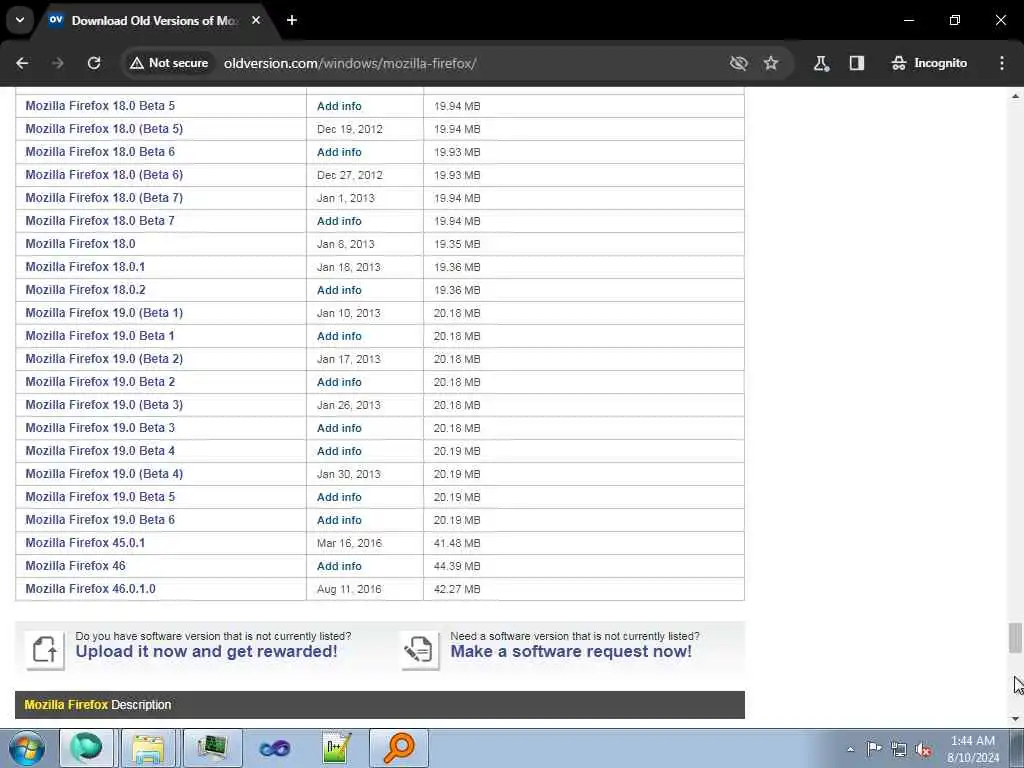1024x768 pixels.
Task: Open Mozilla Firefox 46.0.1.0 link
Action: pos(90,589)
